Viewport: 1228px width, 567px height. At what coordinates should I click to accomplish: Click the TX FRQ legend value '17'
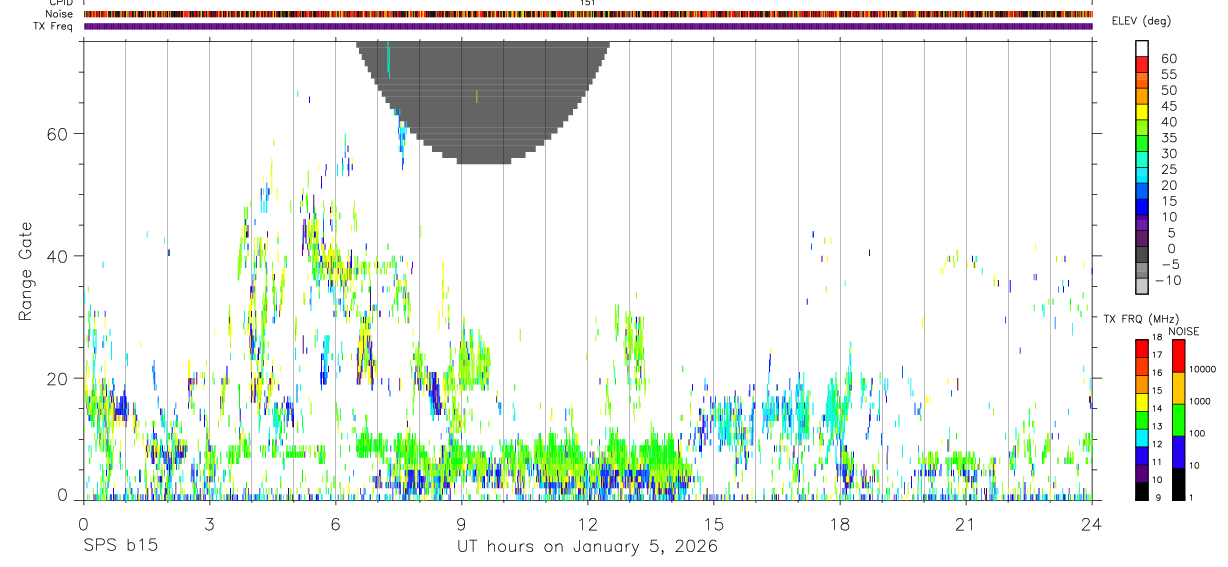1158,355
